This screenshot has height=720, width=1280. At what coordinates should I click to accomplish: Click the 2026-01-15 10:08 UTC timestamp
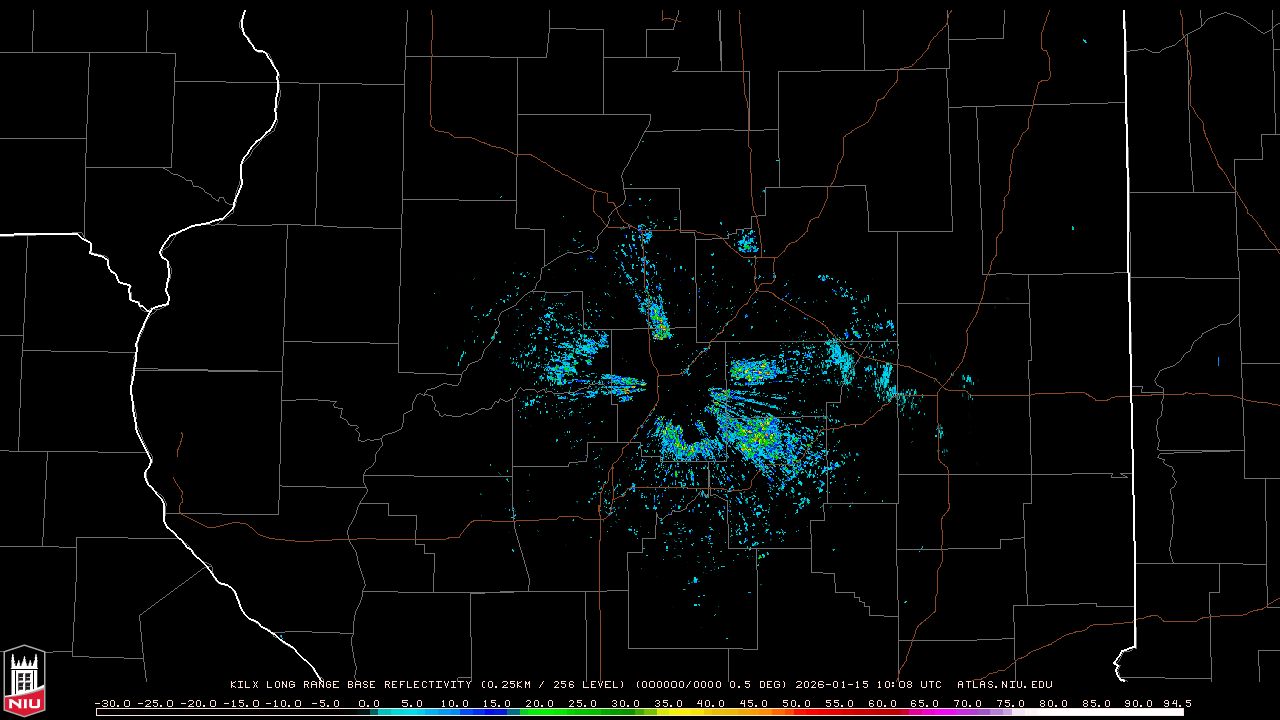(x=868, y=685)
